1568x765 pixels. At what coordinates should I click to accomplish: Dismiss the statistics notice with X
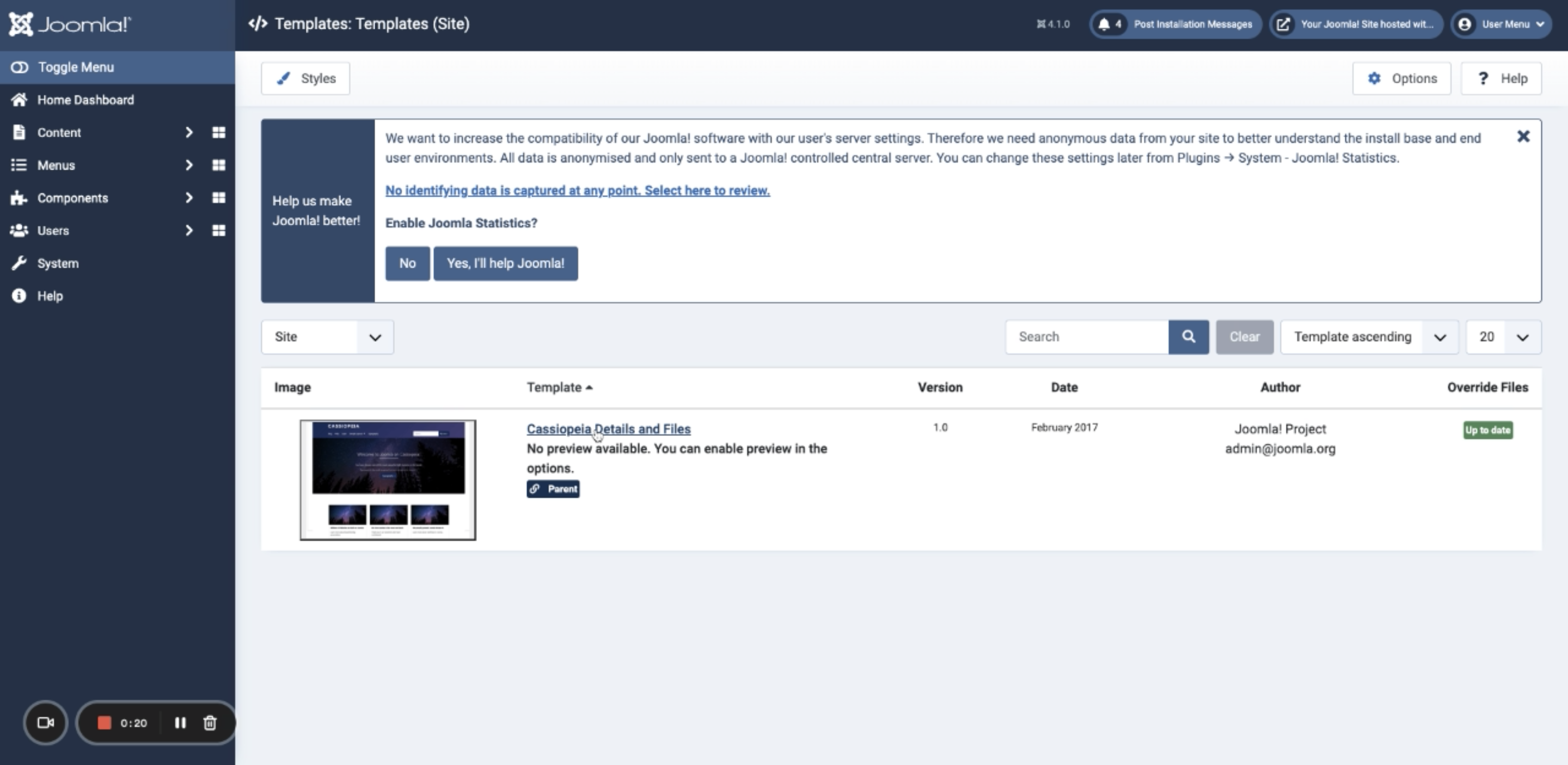(1523, 136)
